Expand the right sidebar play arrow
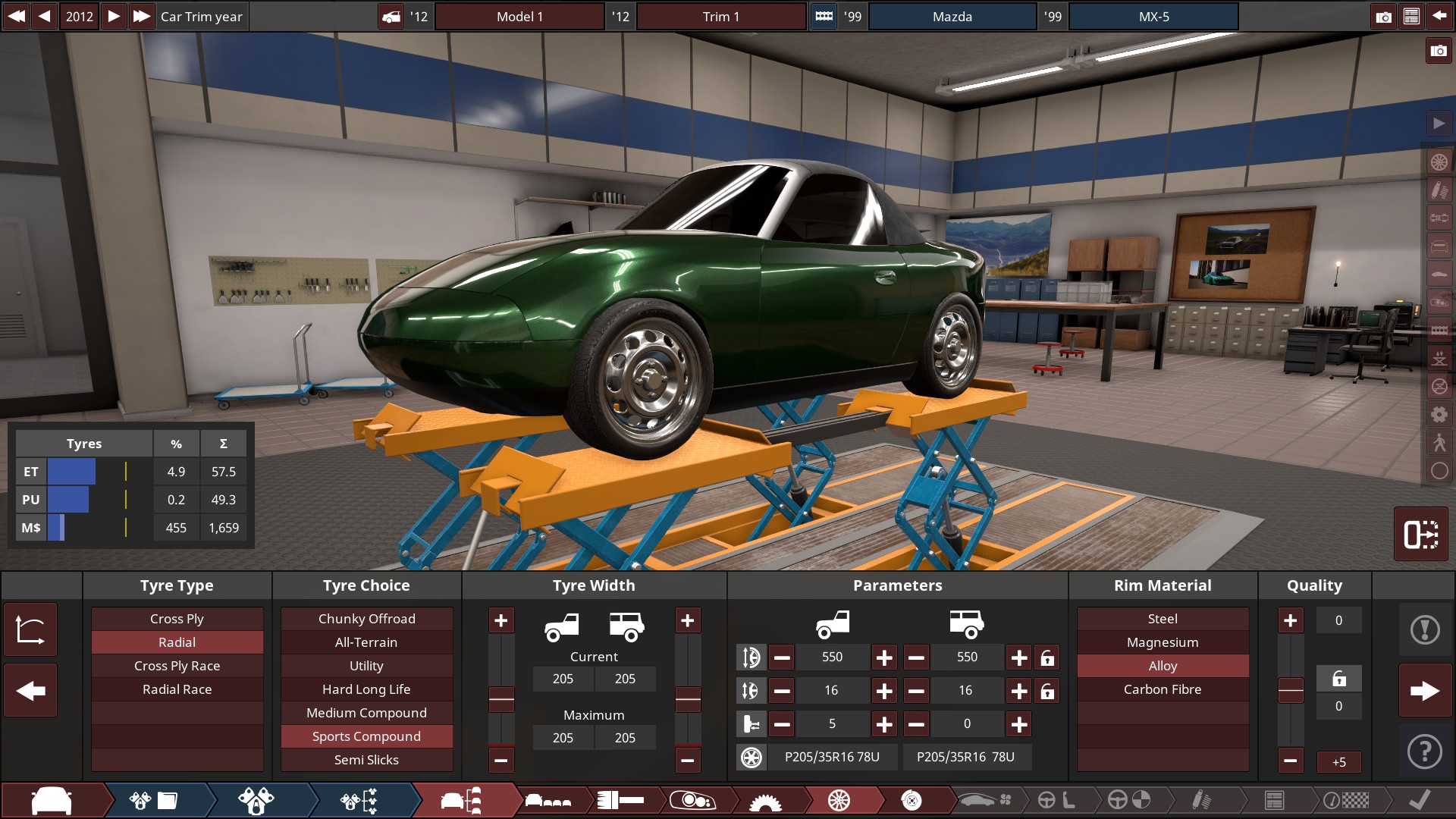The image size is (1456, 819). (x=1439, y=123)
